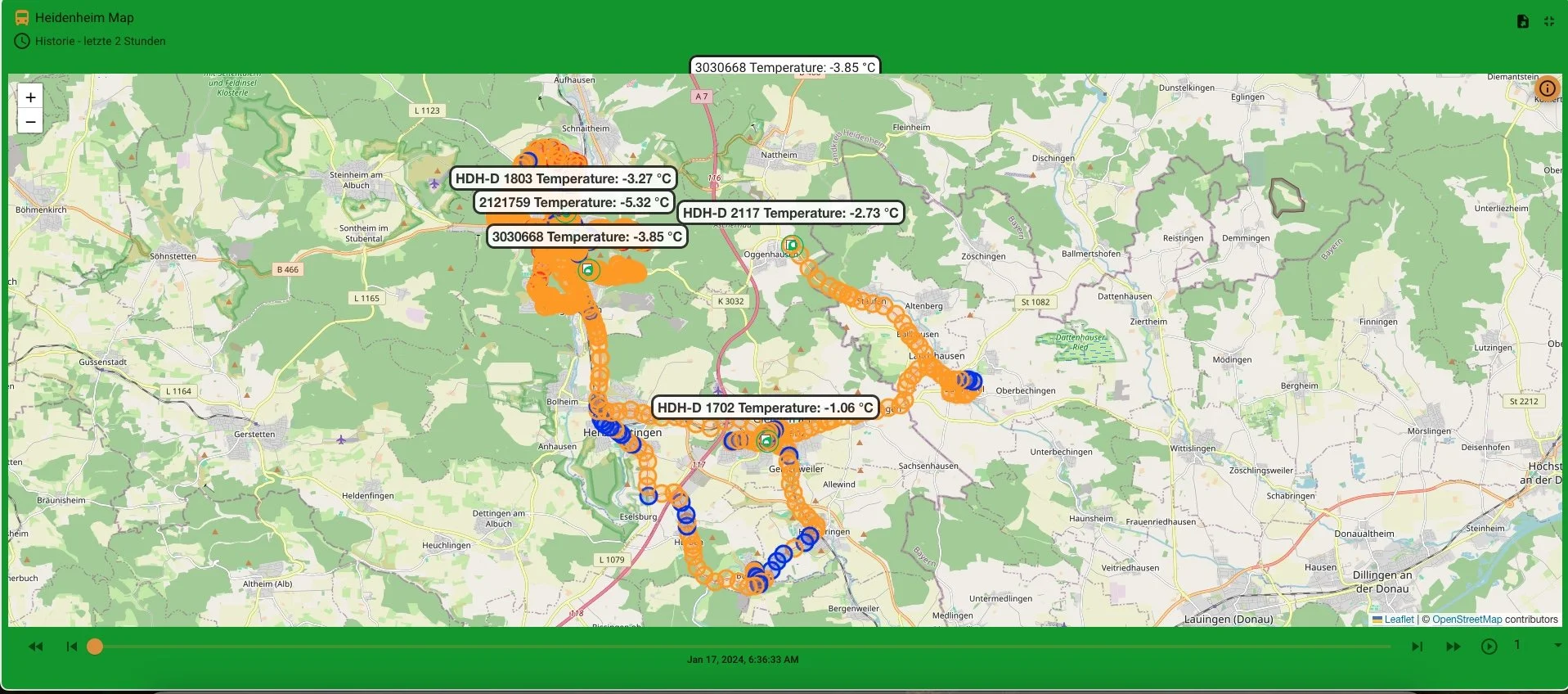Jump to the end of the history
This screenshot has height=694, width=1568.
pyautogui.click(x=1417, y=647)
